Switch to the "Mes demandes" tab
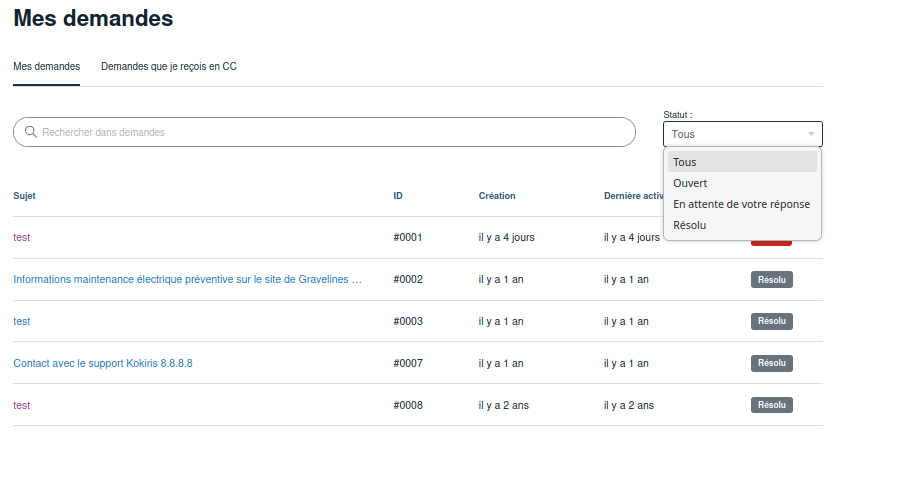Image resolution: width=902 pixels, height=499 pixels. (x=46, y=67)
